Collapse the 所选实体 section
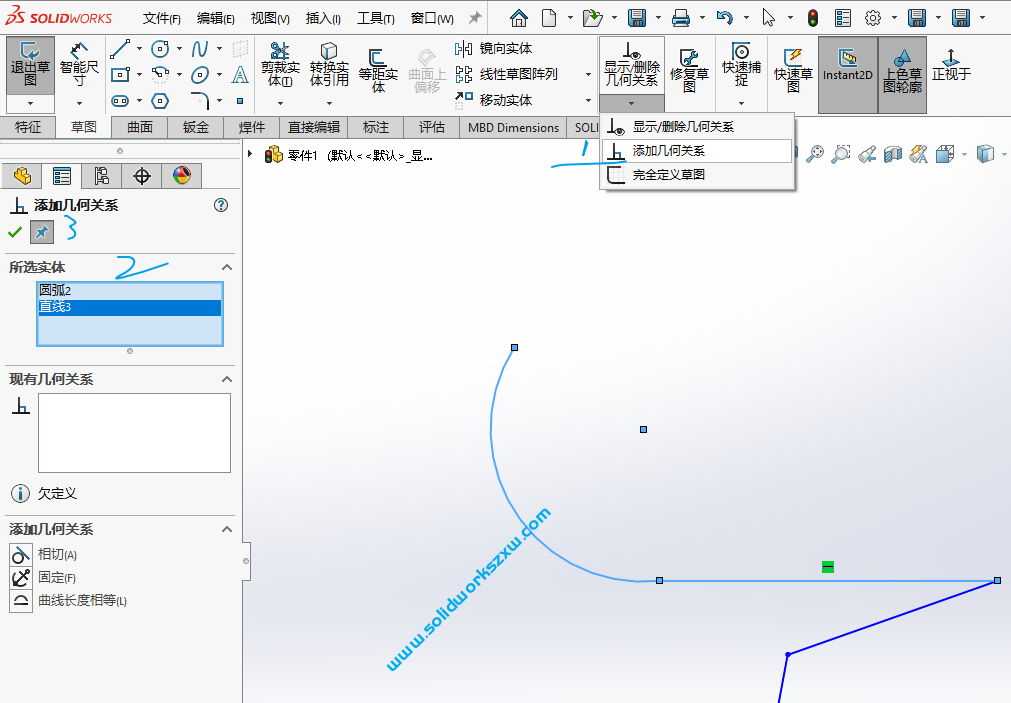This screenshot has height=703, width=1011. [x=227, y=267]
